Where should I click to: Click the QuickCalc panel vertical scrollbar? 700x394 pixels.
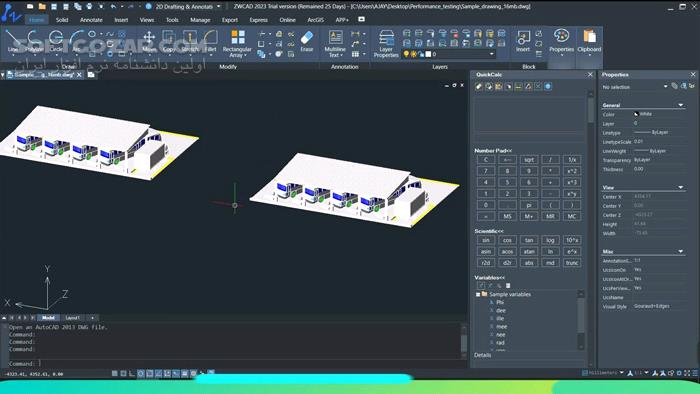click(x=591, y=109)
